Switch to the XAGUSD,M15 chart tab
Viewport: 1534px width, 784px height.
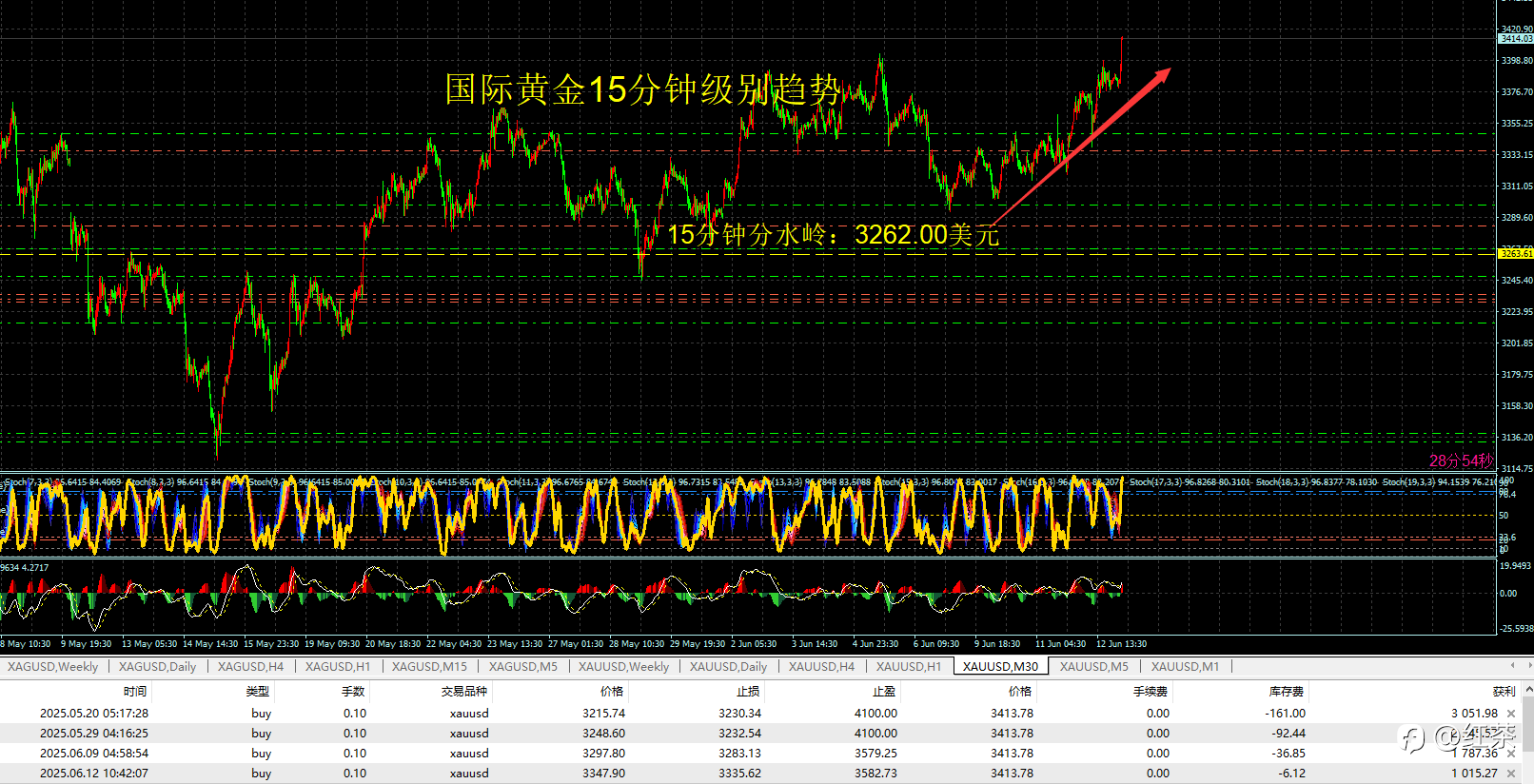[x=429, y=667]
